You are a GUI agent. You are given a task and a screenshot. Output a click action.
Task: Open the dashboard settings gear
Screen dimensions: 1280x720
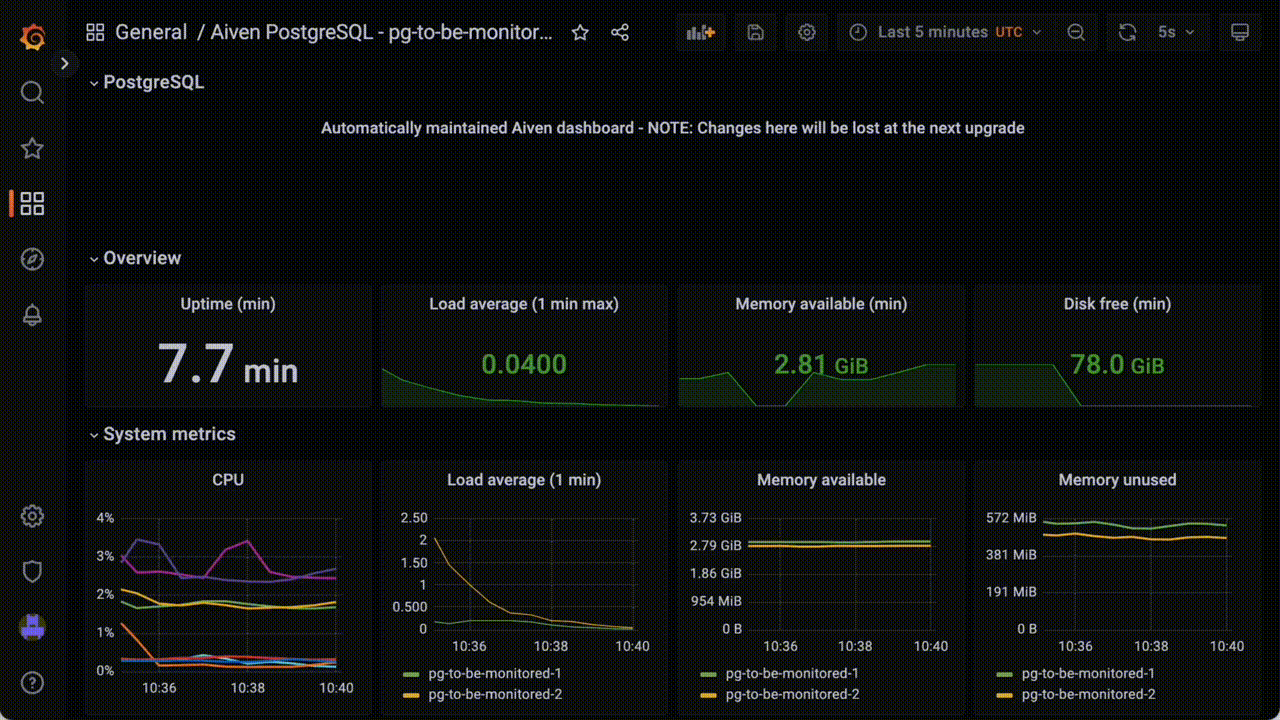pyautogui.click(x=806, y=32)
